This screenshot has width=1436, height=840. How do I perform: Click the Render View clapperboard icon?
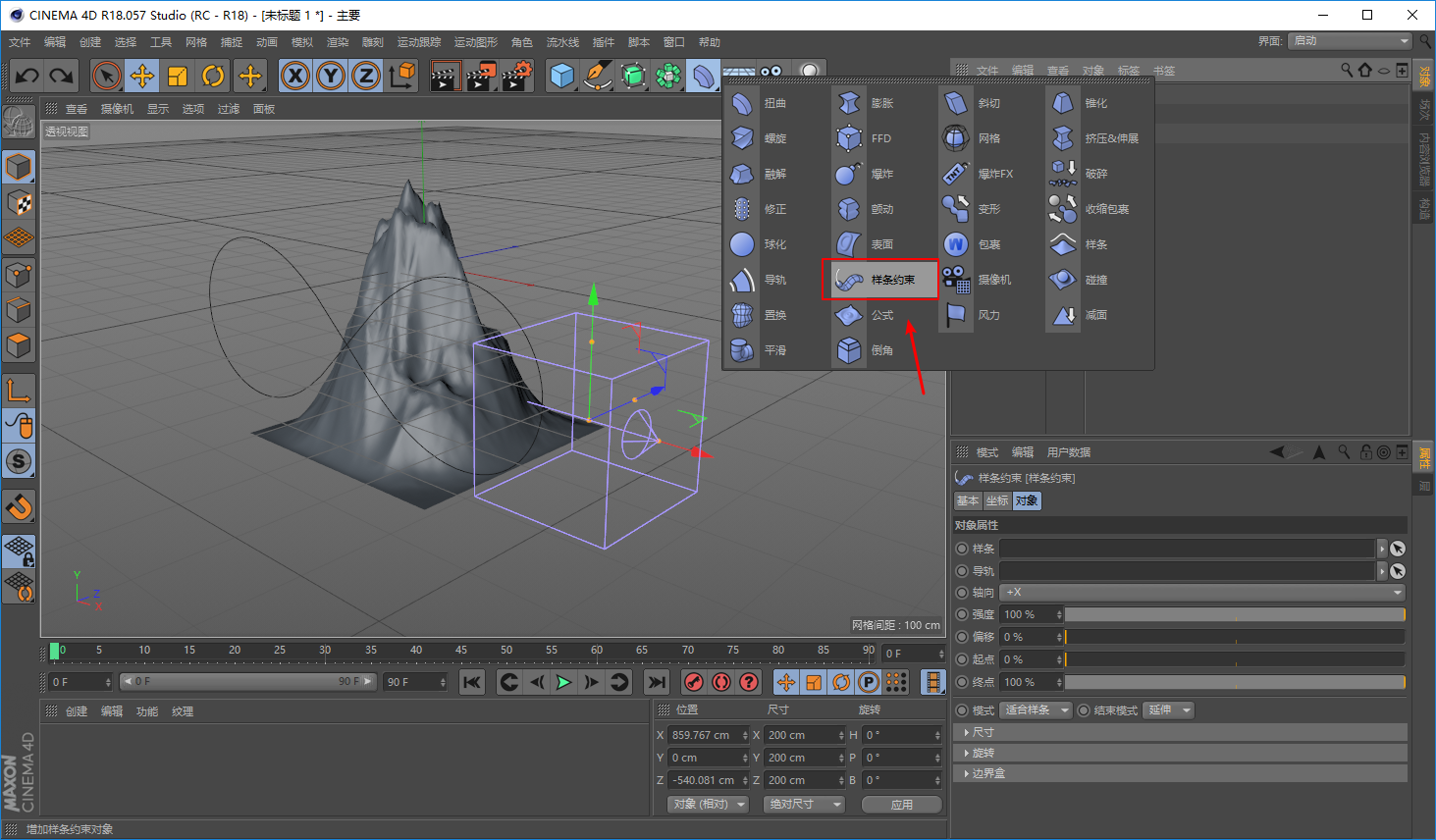click(445, 76)
